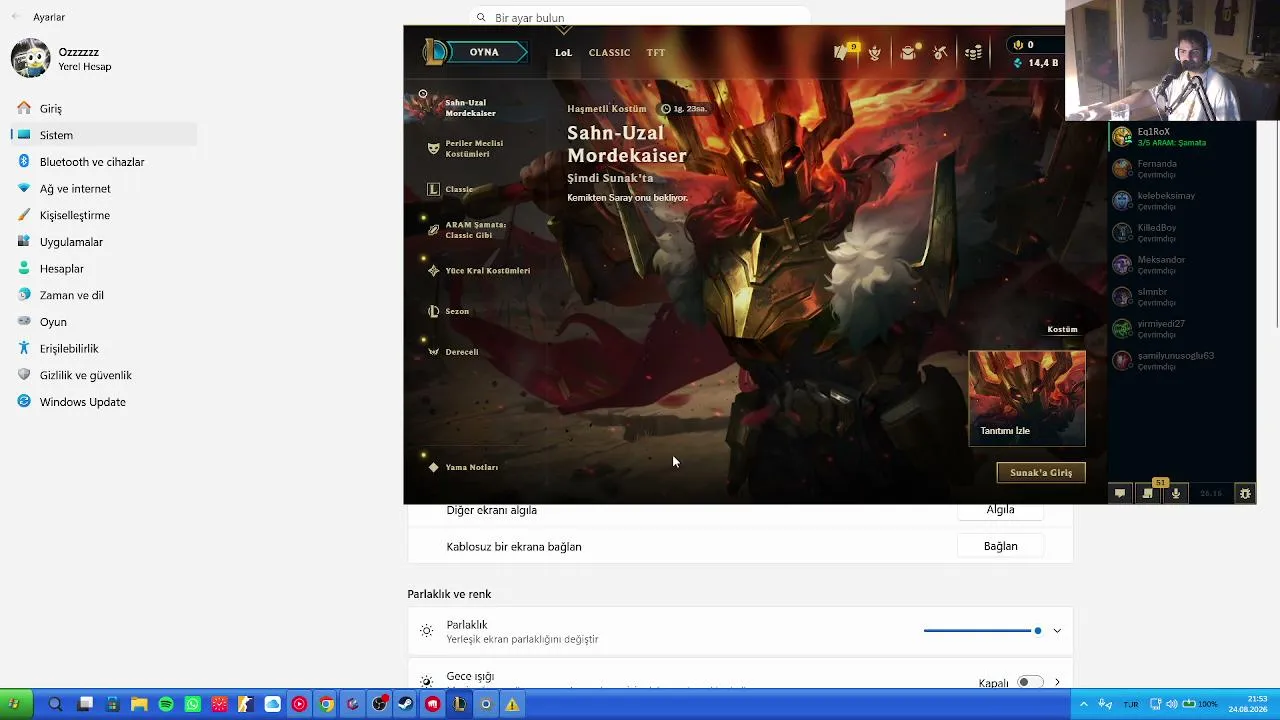Open the League store coins icon
This screenshot has height=720, width=1280.
(x=973, y=52)
